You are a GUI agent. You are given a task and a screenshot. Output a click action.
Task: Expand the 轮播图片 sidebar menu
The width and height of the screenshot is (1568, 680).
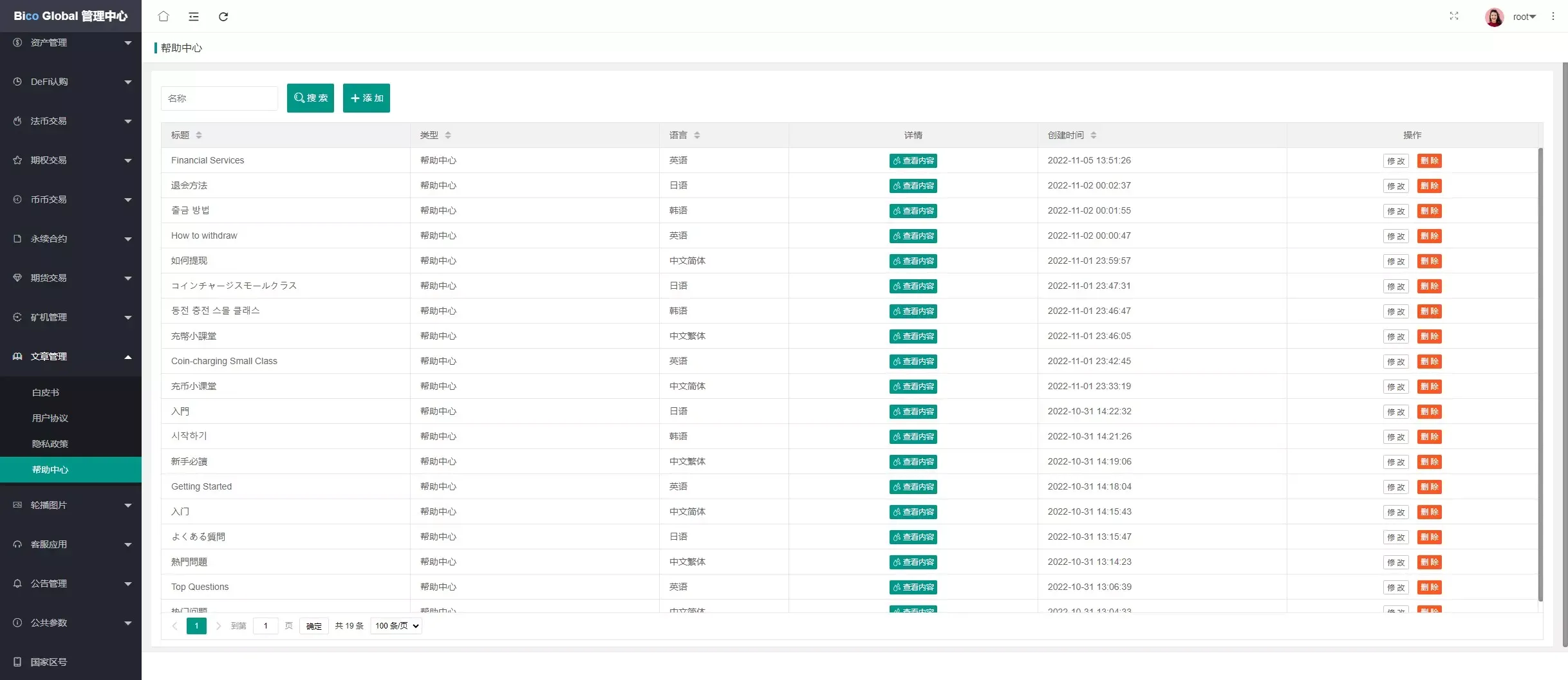(71, 505)
